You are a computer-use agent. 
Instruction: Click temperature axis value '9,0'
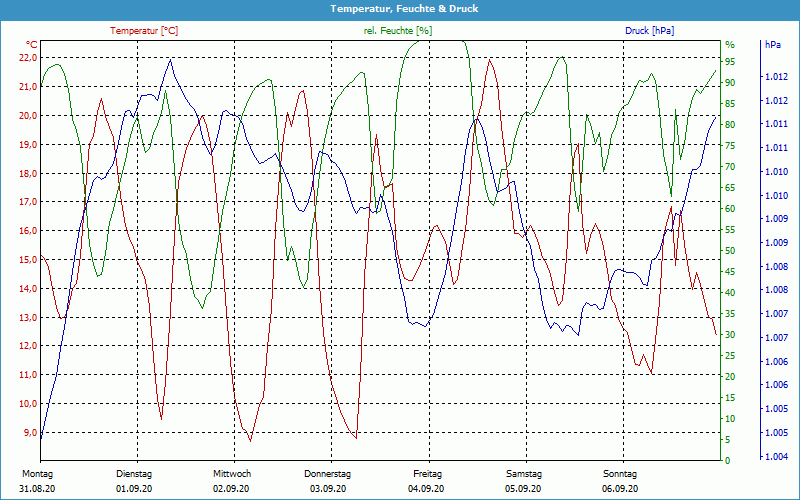click(30, 433)
